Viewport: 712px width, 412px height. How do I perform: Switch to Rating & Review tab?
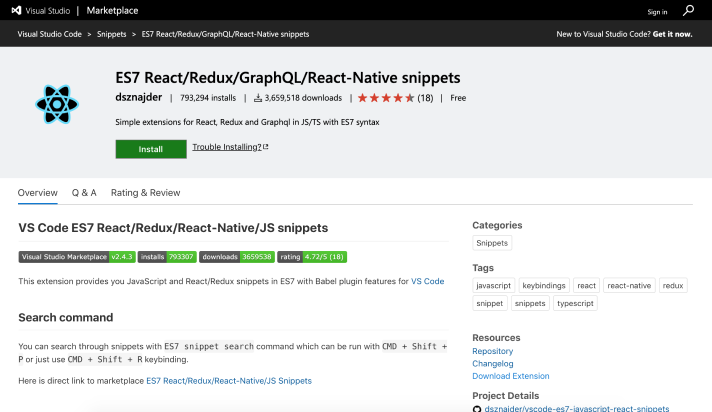145,193
